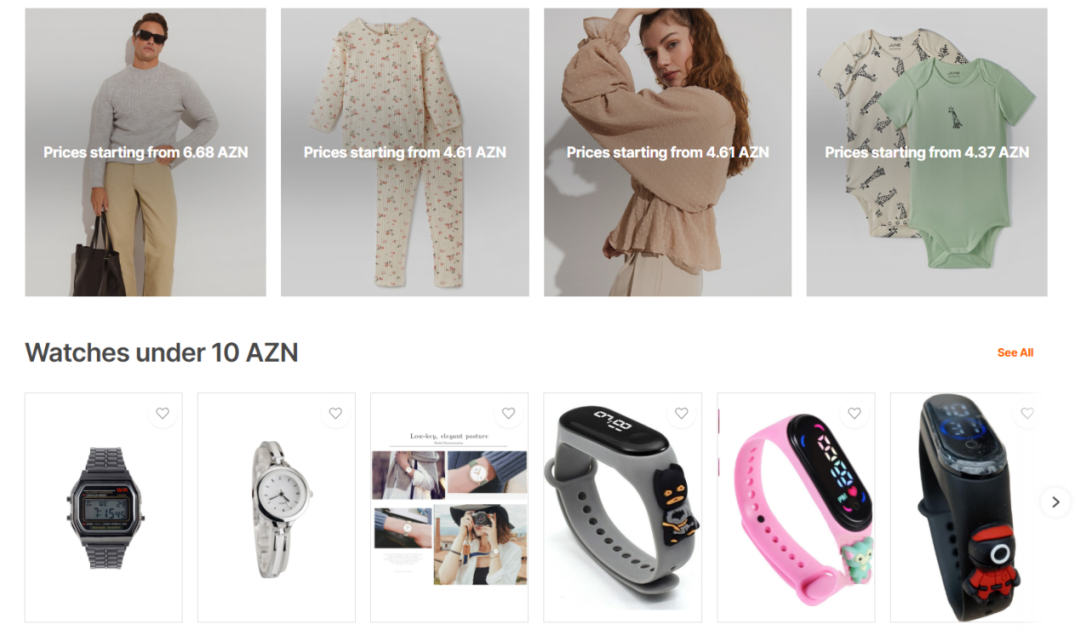View the pink LED kids watch
The image size is (1080, 630).
click(x=796, y=508)
